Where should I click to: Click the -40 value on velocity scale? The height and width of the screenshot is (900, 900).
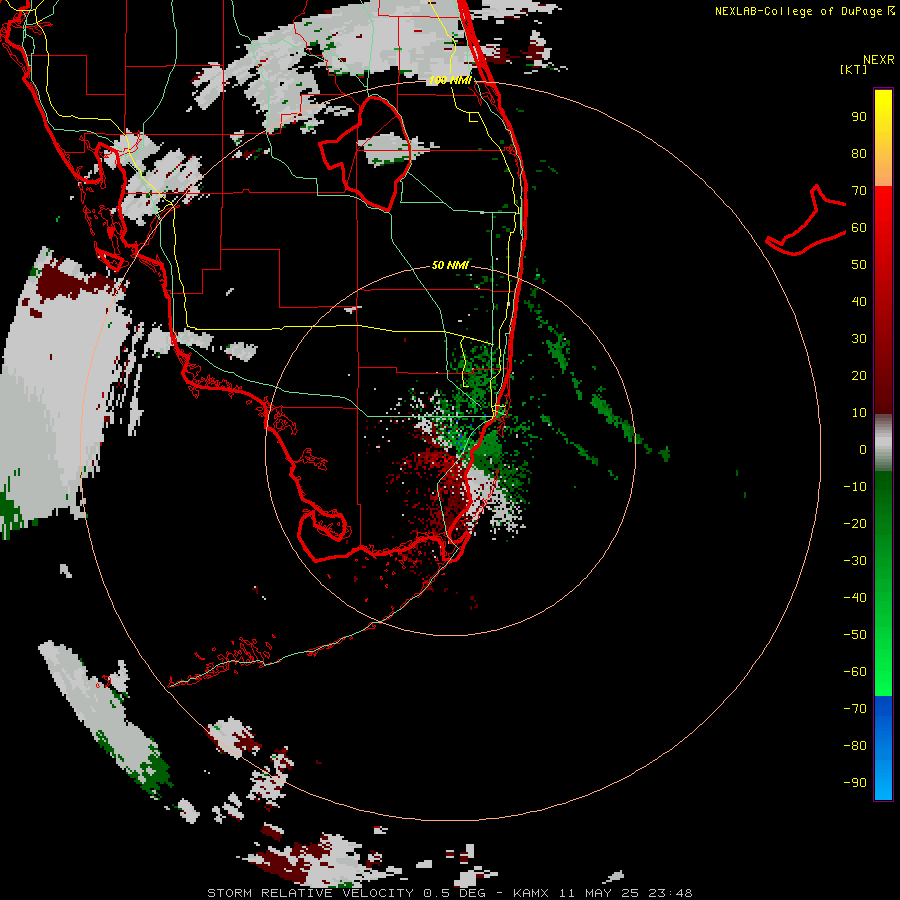coord(855,598)
